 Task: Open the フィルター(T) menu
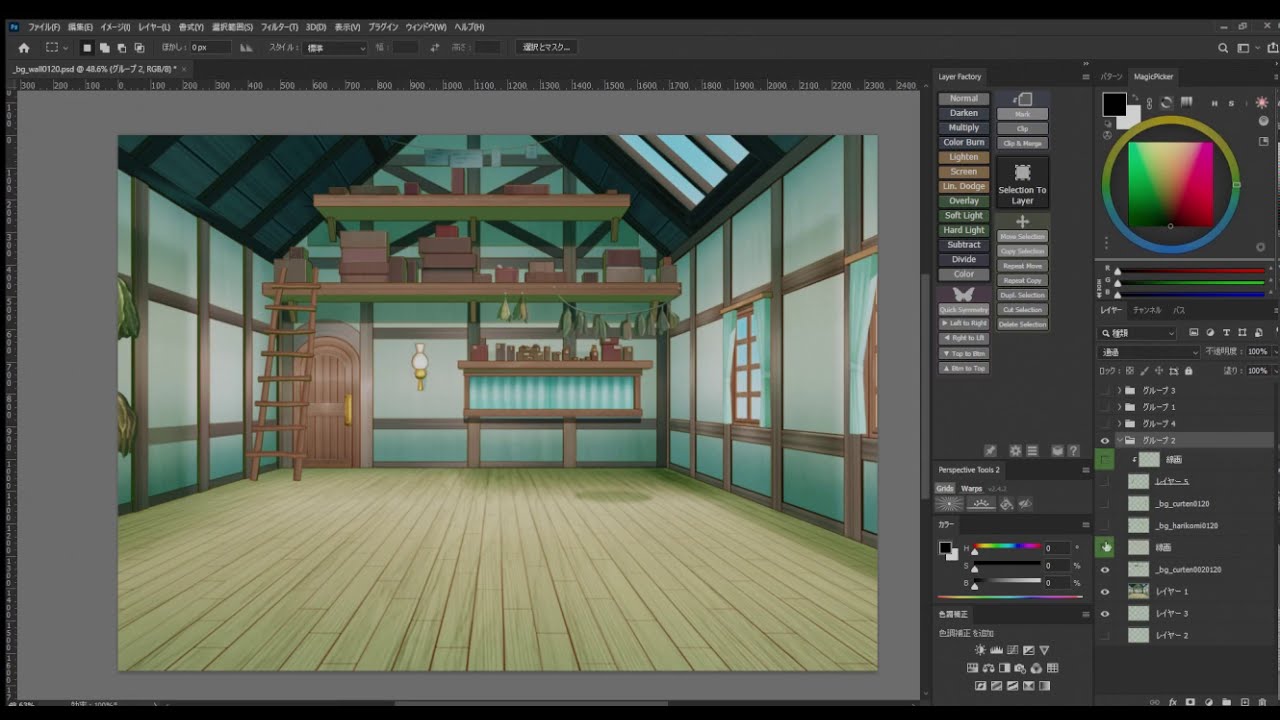pyautogui.click(x=279, y=27)
